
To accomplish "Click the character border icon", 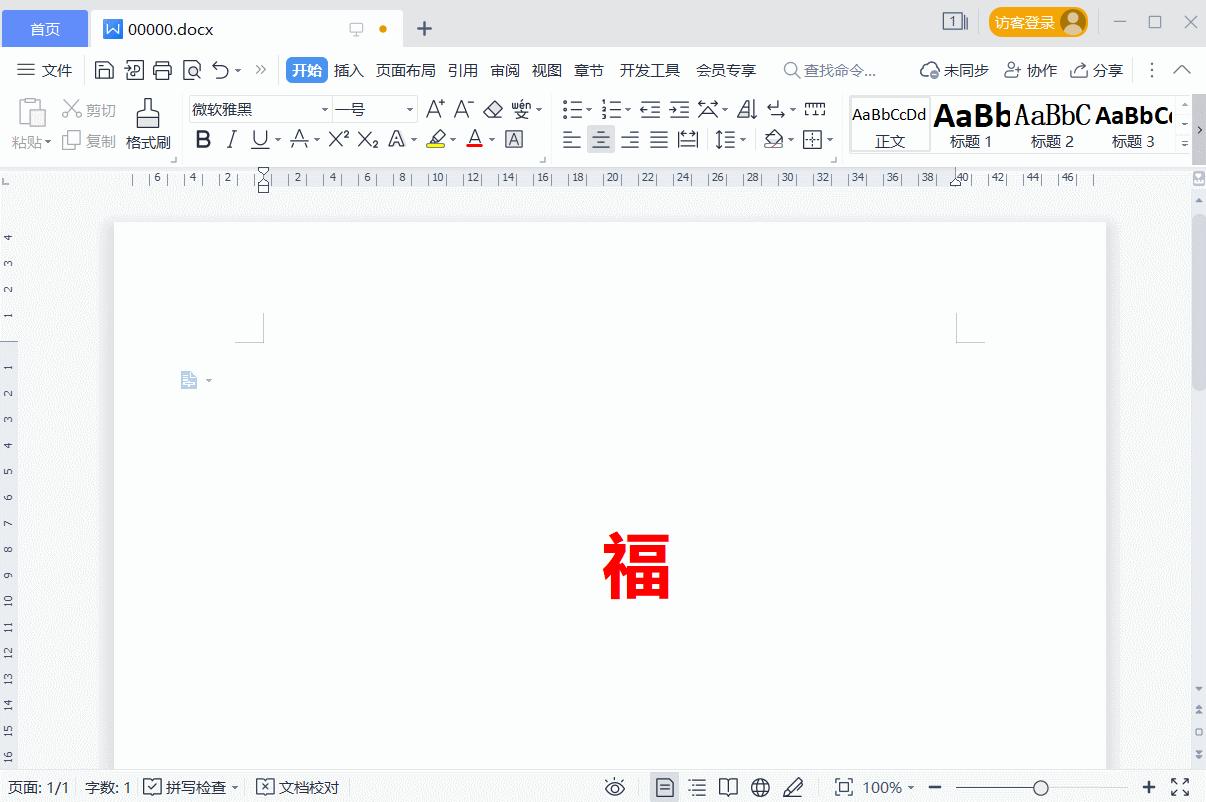I will pos(514,139).
